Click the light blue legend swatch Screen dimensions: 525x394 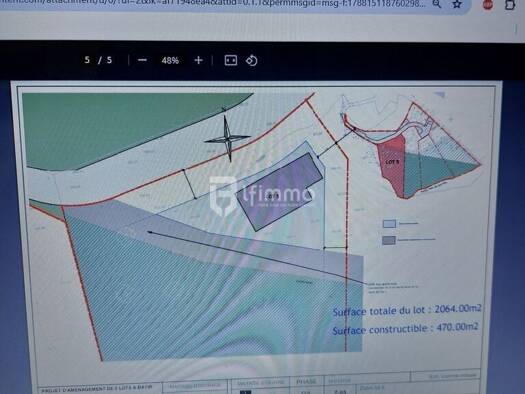[x=389, y=224]
